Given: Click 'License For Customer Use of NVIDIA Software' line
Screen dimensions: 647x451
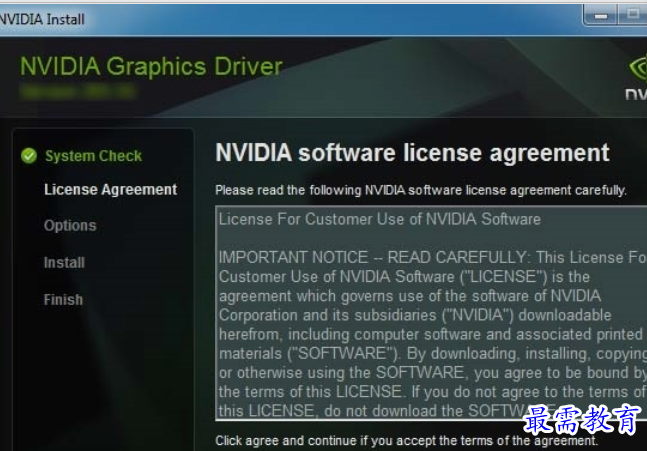Looking at the screenshot, I should point(380,219).
